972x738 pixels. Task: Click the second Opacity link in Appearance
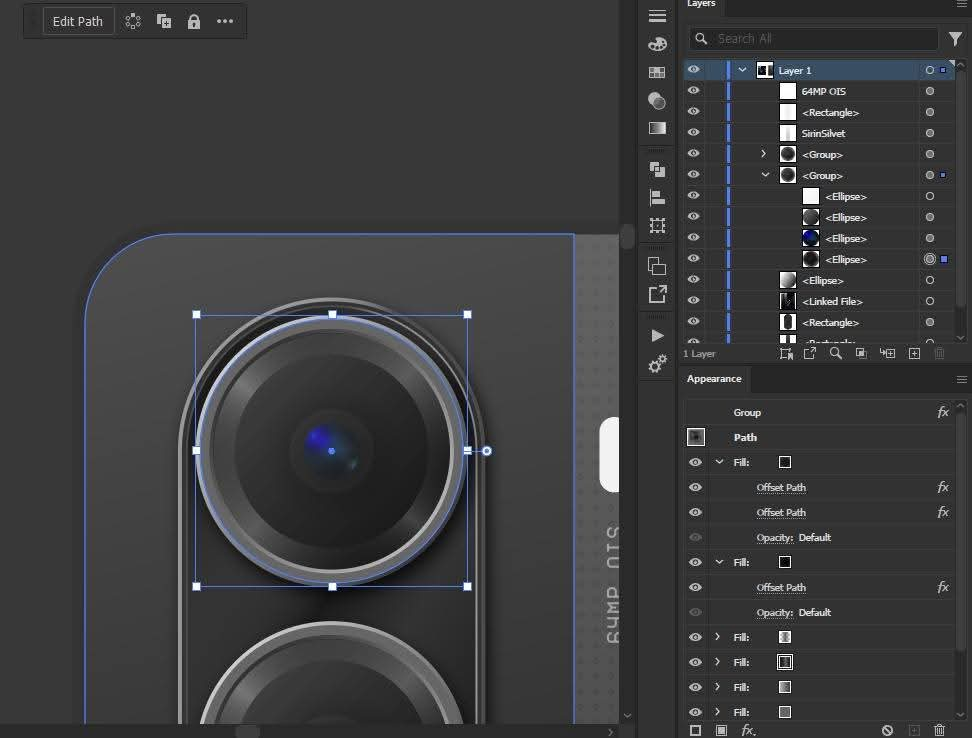pos(775,612)
